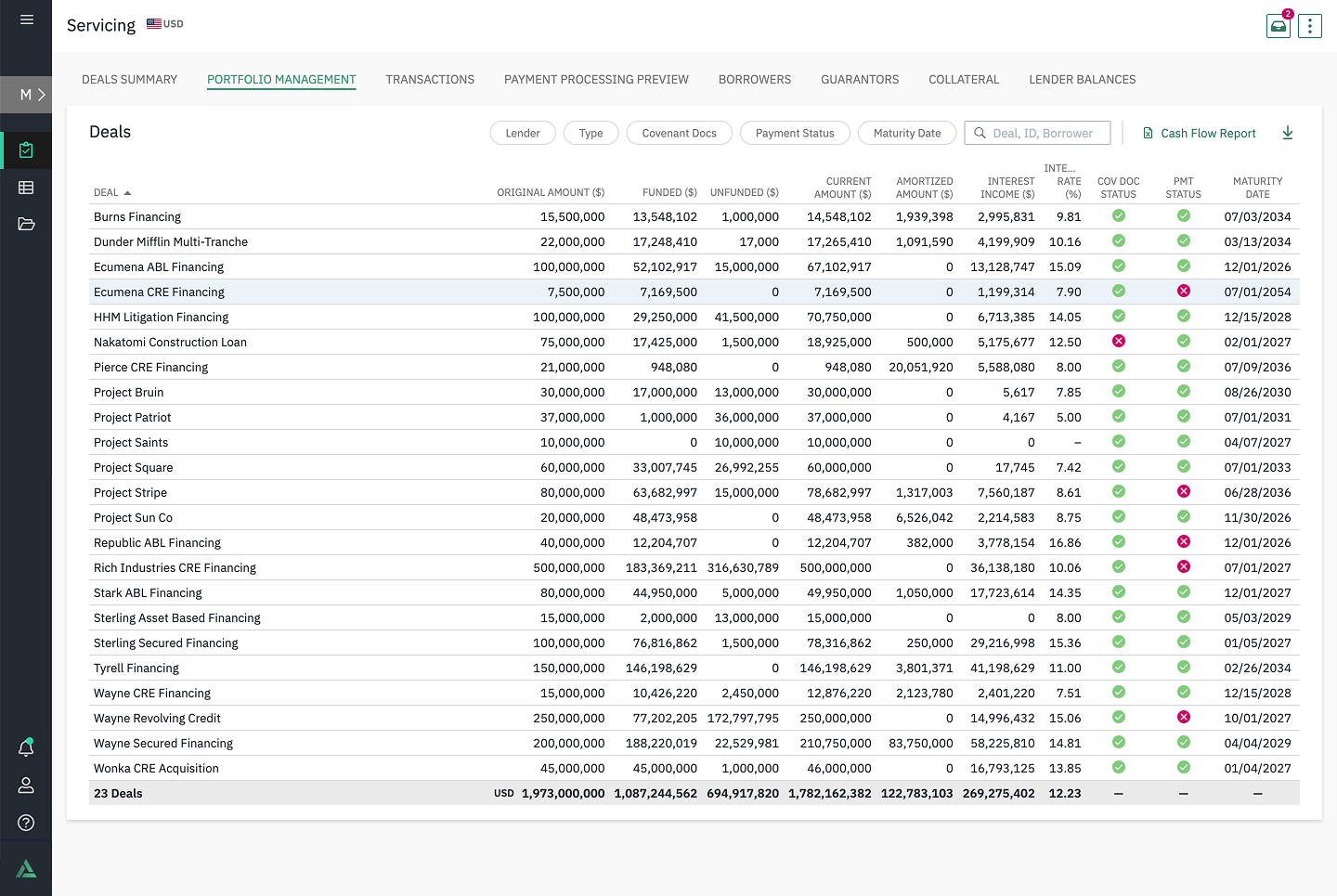
Task: Open the Lender filter dropdown
Action: pos(523,133)
